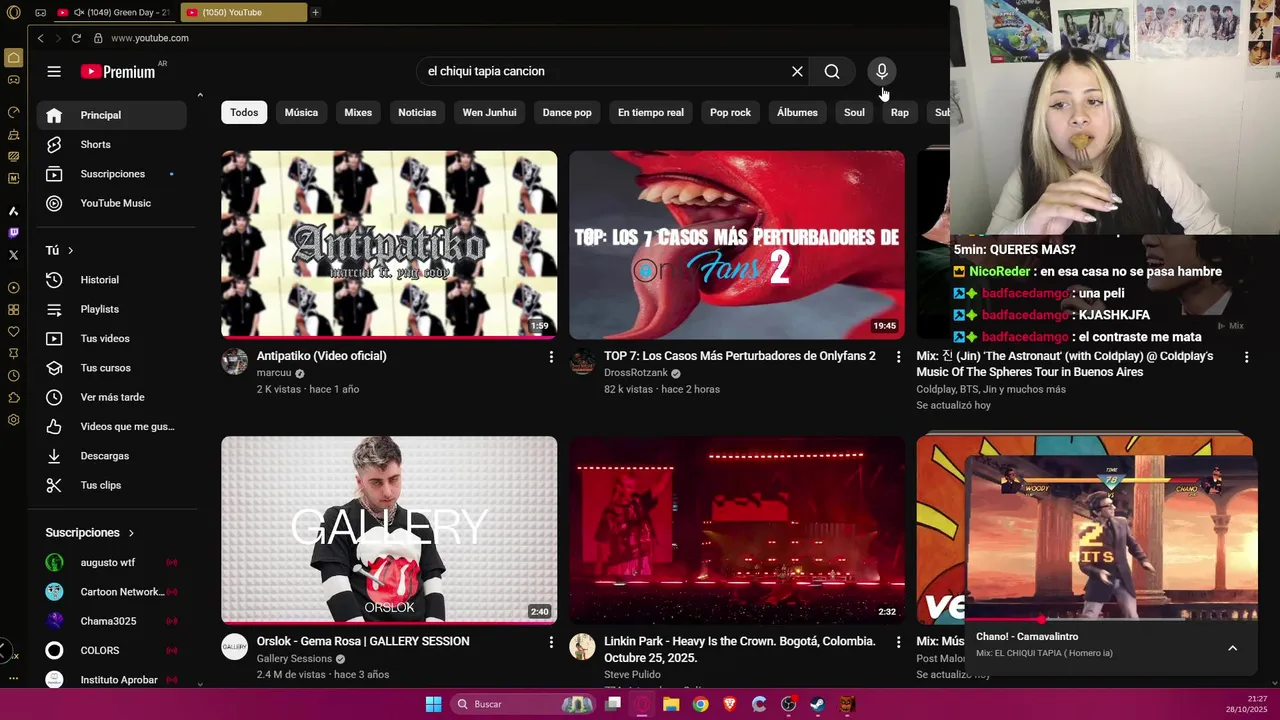The width and height of the screenshot is (1280, 720).
Task: Select the 'Soul' filter chip
Action: coord(854,112)
